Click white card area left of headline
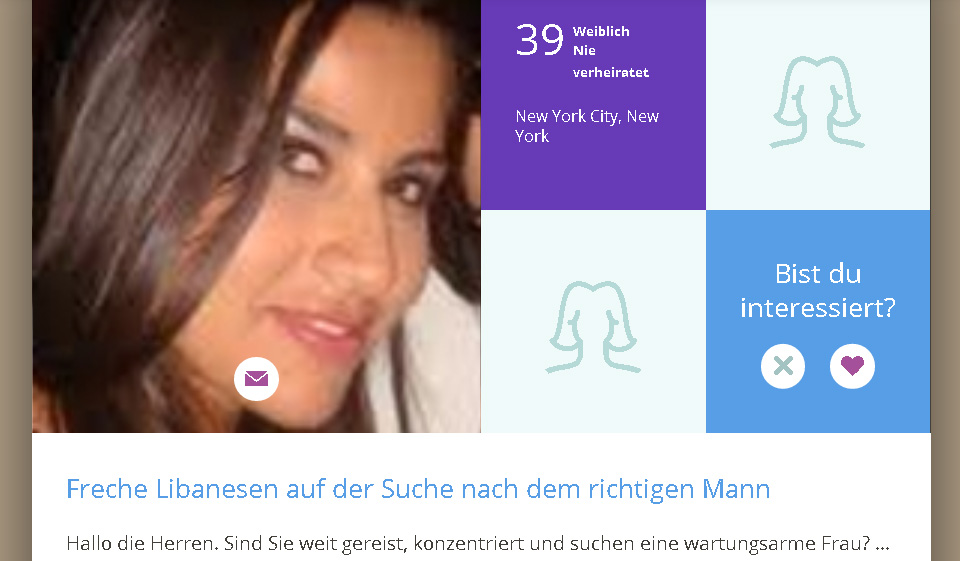Viewport: 960px width, 561px height. pos(49,490)
